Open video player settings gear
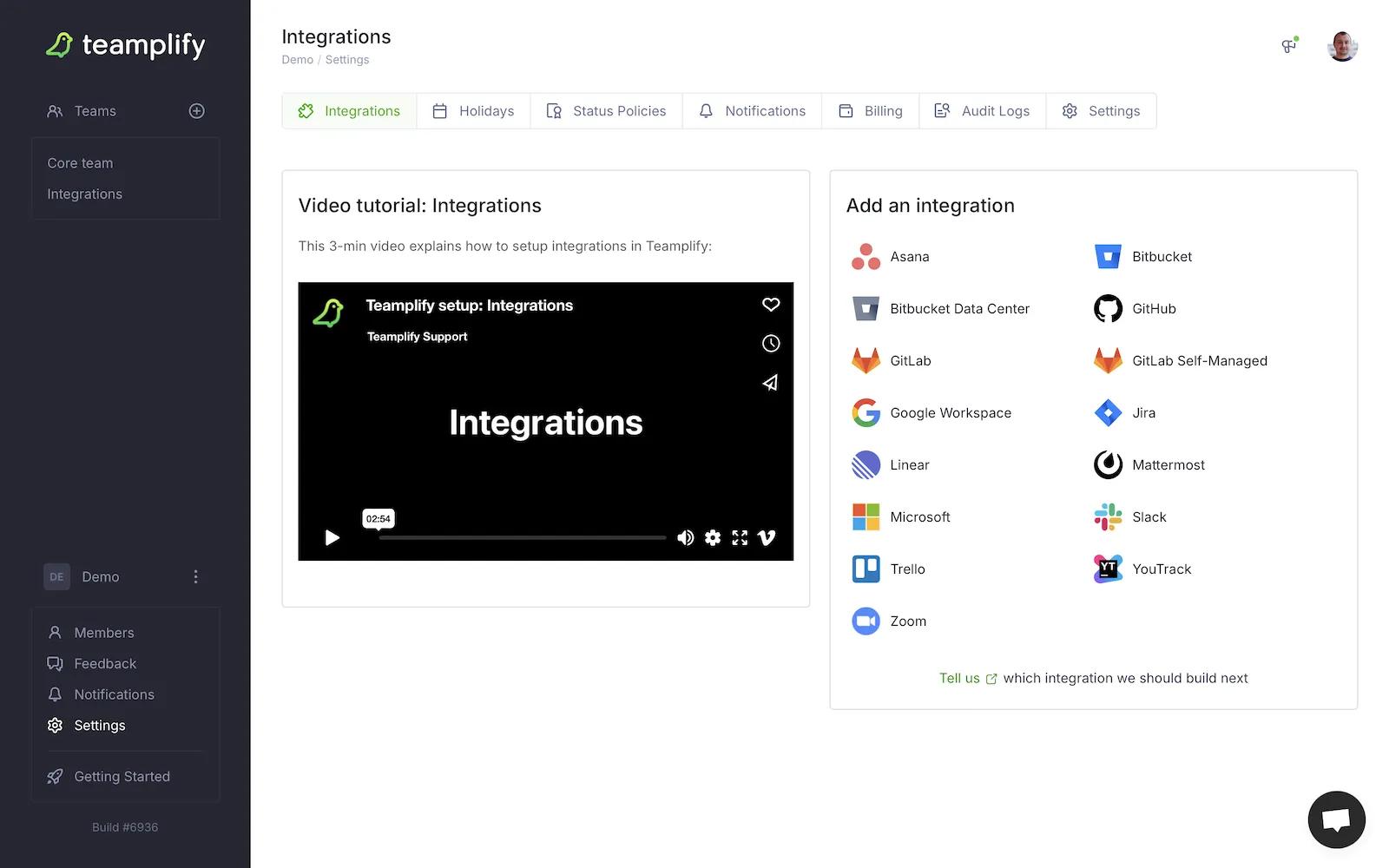The image size is (1389, 868). pyautogui.click(x=713, y=538)
